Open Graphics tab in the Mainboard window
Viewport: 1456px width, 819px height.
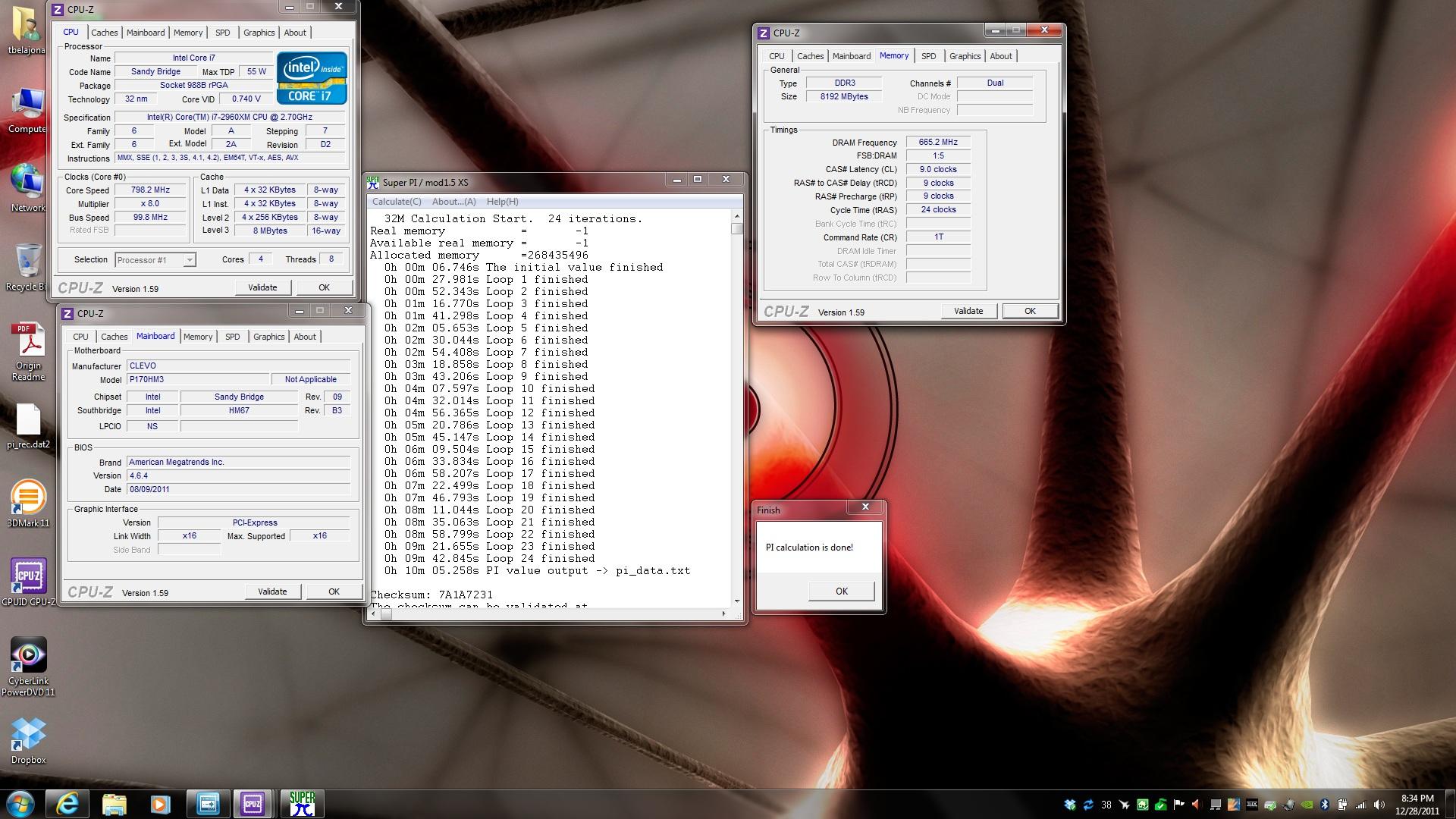pos(269,337)
